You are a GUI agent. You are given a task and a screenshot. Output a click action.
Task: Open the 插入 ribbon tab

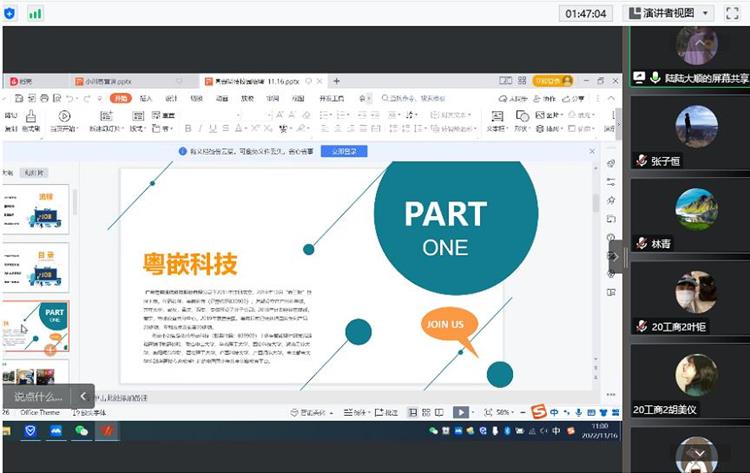point(146,98)
